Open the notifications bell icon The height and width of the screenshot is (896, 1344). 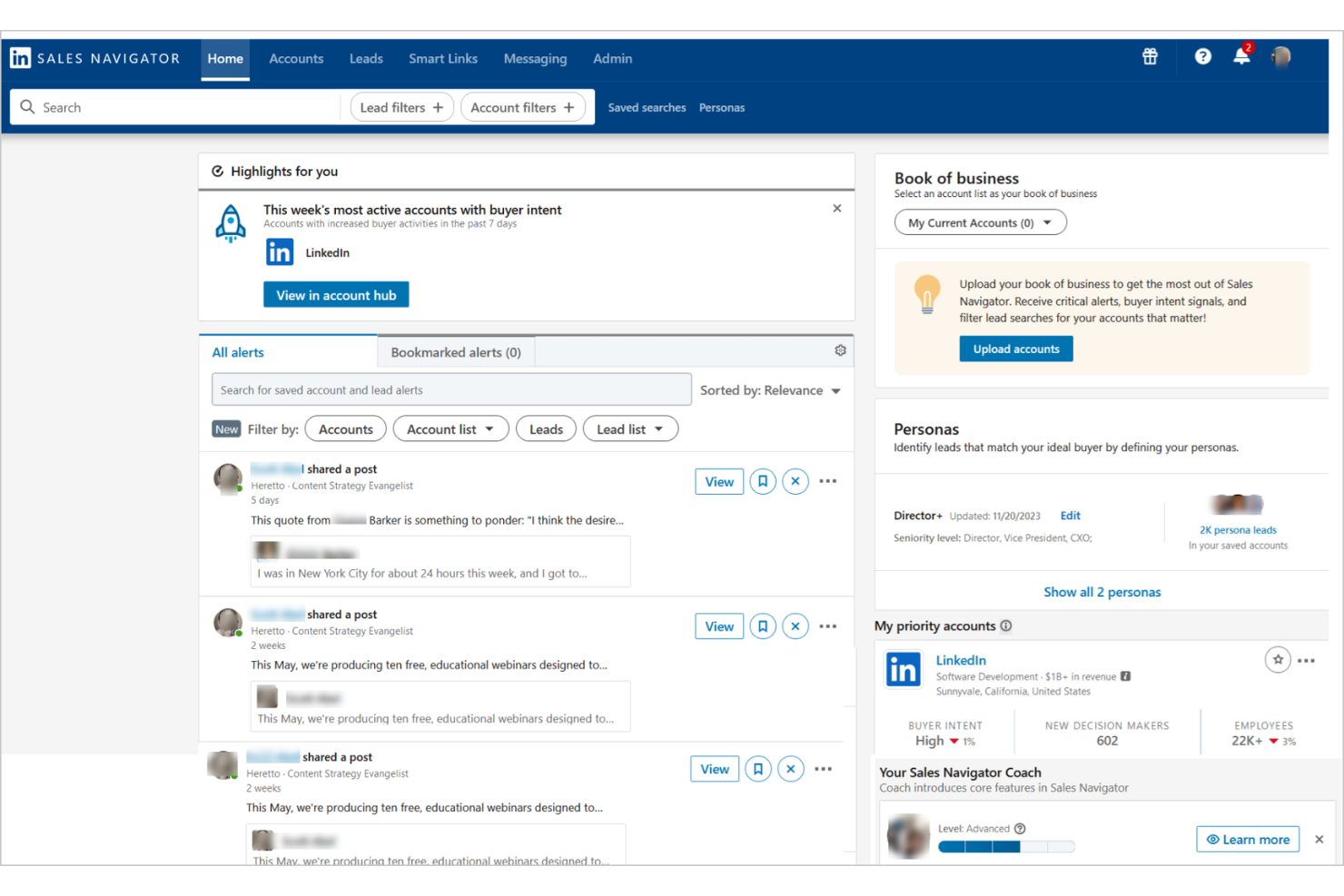pos(1241,56)
